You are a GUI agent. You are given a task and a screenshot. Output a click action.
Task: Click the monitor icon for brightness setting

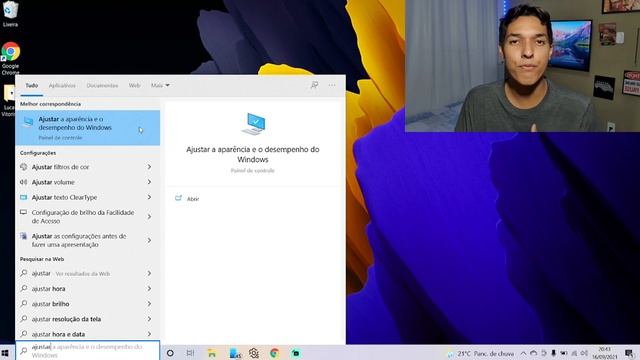click(24, 213)
